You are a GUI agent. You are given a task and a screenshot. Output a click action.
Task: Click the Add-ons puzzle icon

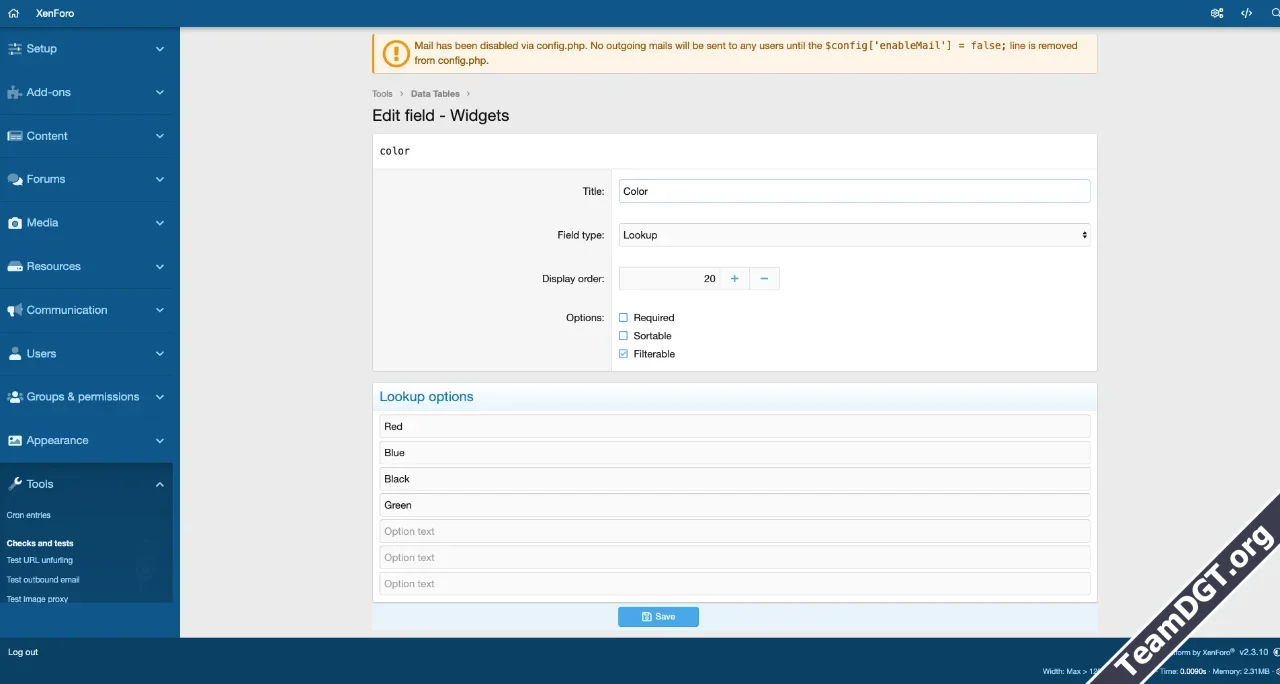[x=14, y=92]
